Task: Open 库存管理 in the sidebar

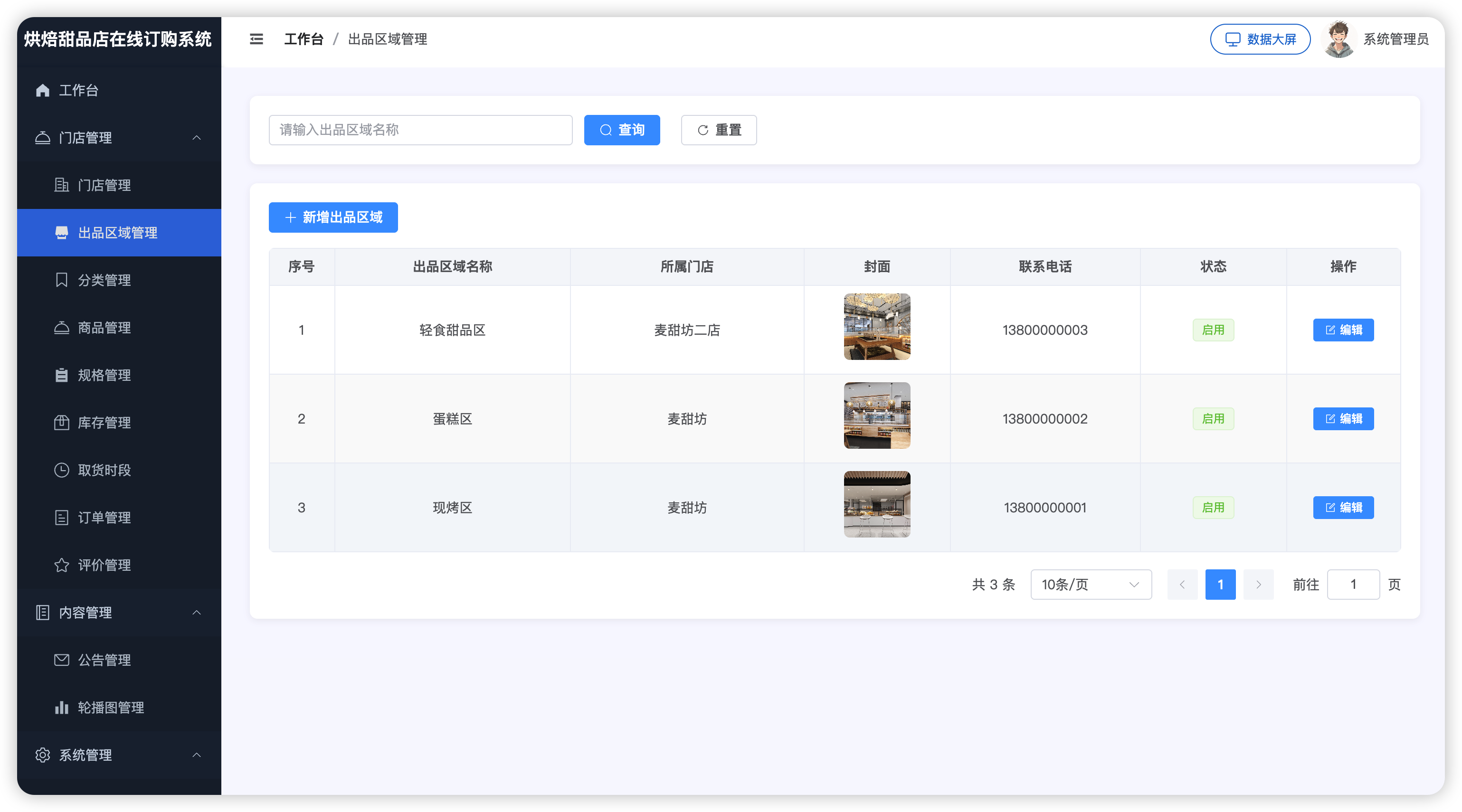Action: point(119,423)
